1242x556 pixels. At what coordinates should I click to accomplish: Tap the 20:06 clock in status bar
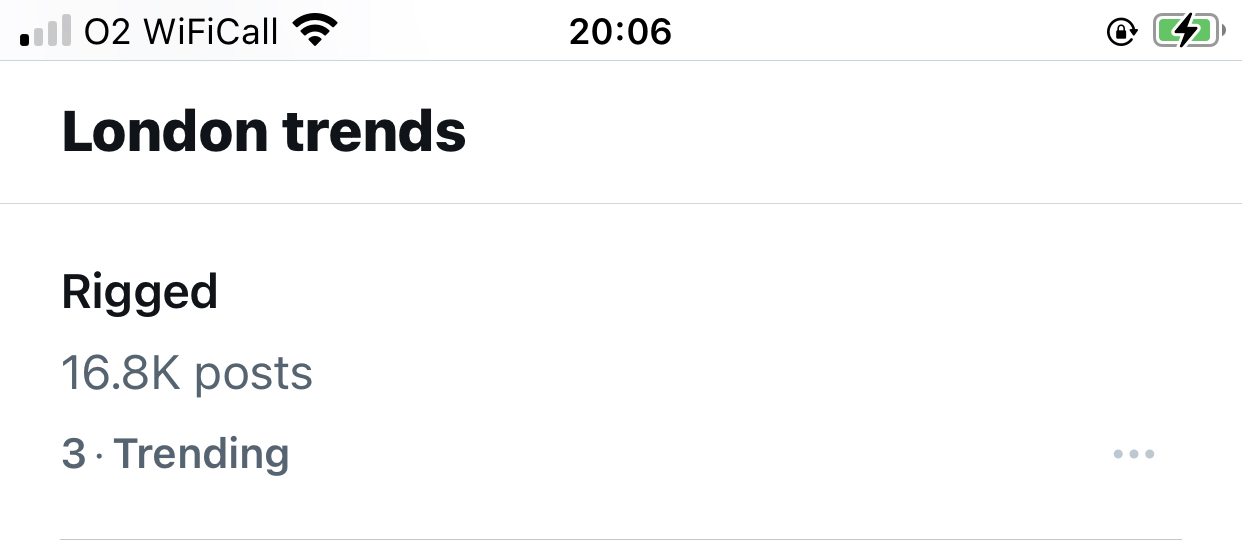(x=620, y=32)
